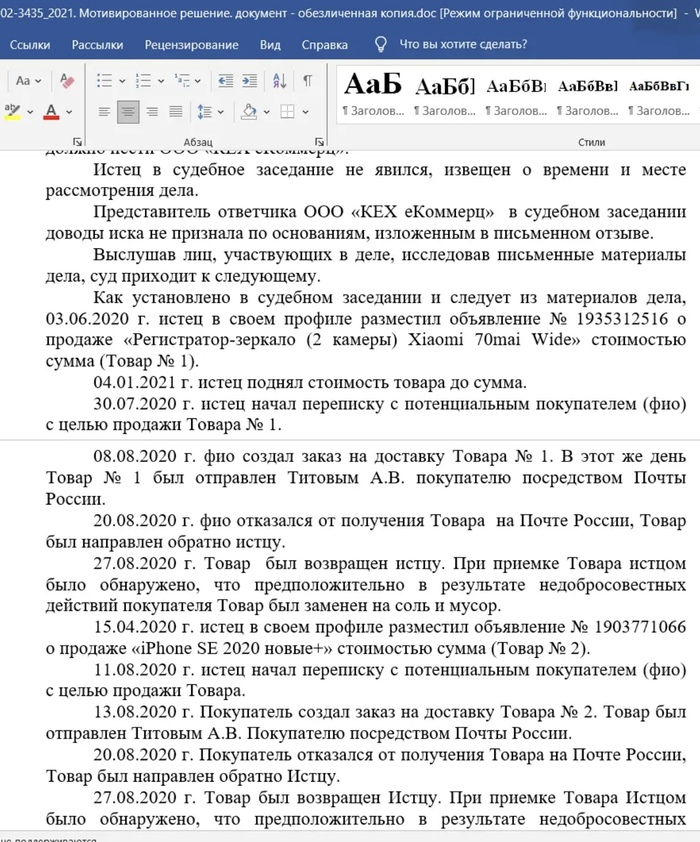This screenshot has height=842, width=700.
Task: Apply bulleted list formatting
Action: pos(105,81)
